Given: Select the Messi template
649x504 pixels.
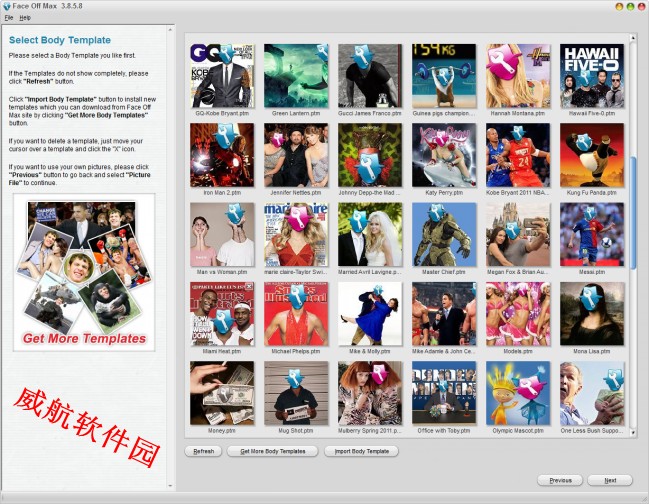Looking at the screenshot, I should [592, 235].
